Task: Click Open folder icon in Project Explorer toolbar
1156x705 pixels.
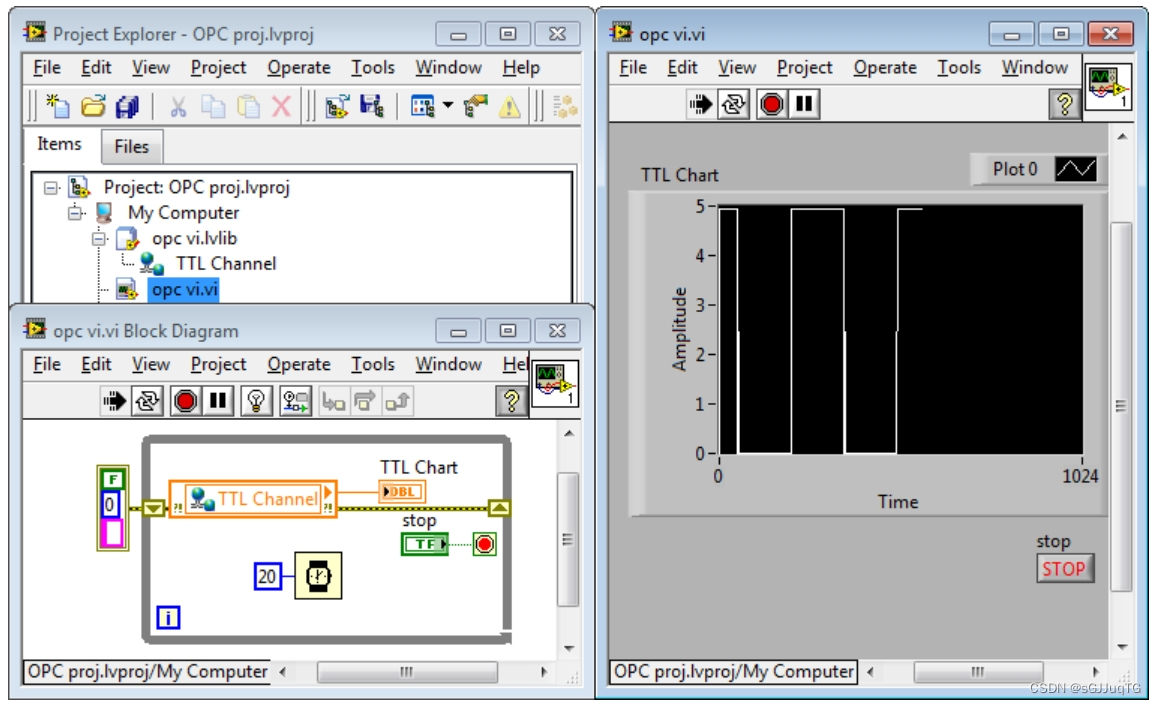Action: [93, 106]
